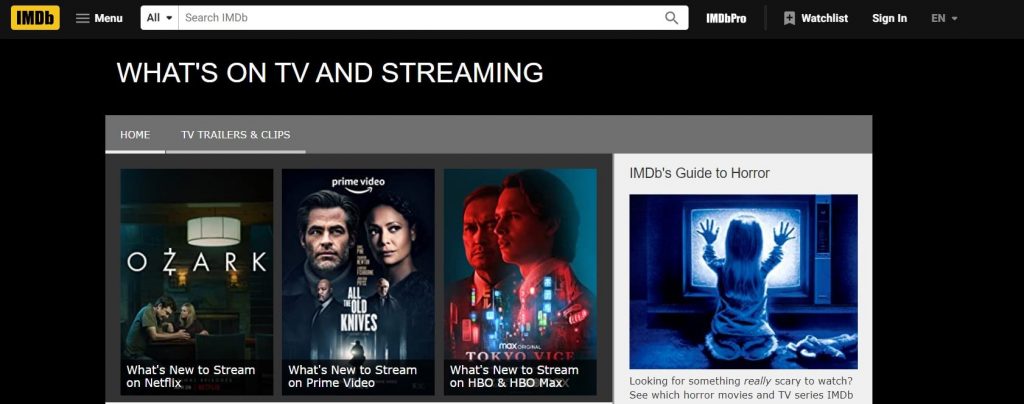1024x404 pixels.
Task: Expand the EN language dropdown
Action: [944, 18]
